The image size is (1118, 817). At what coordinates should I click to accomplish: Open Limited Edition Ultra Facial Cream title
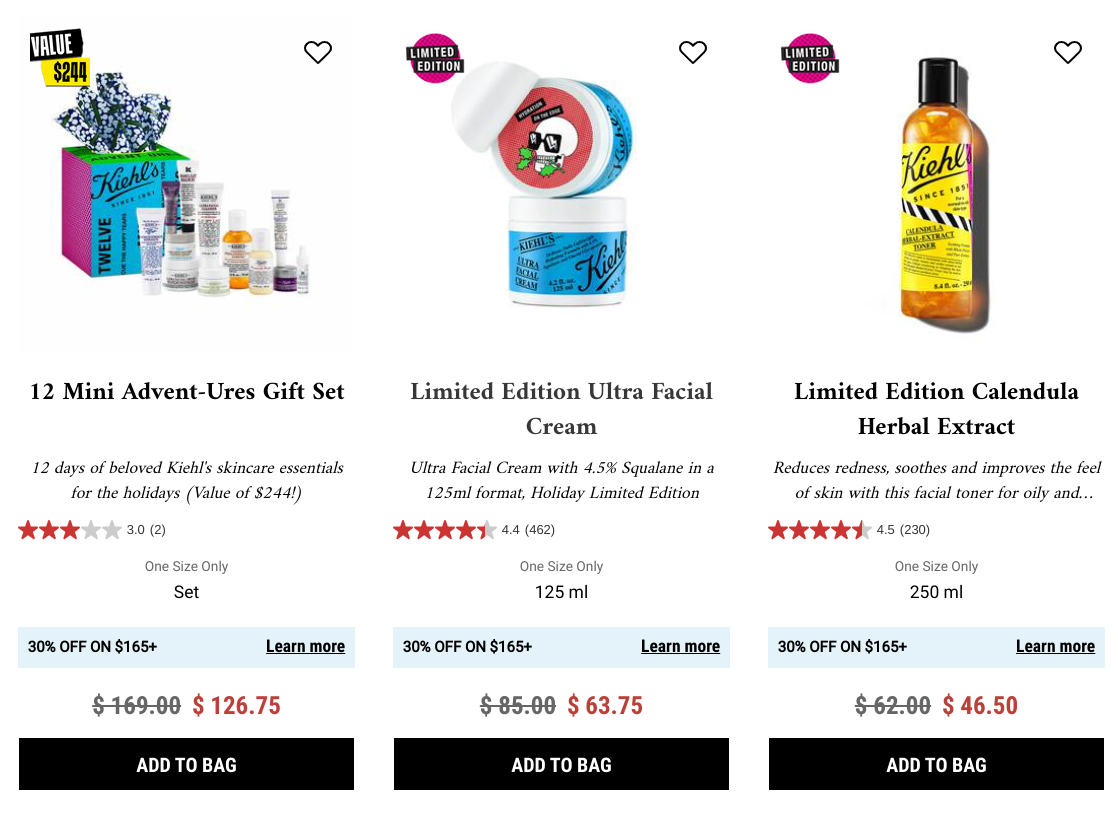(561, 408)
